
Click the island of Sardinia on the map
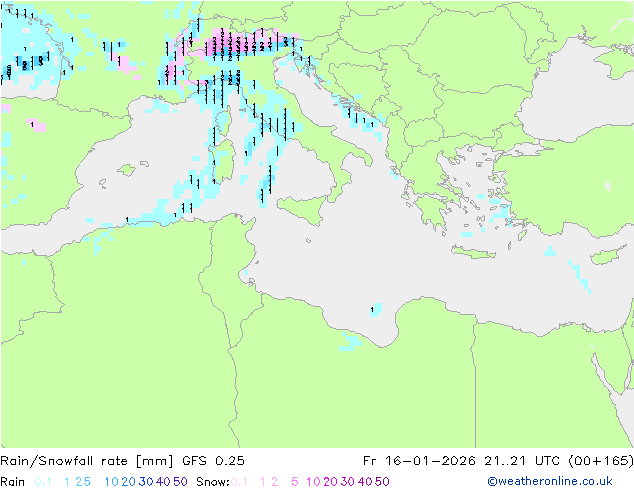coord(224,162)
